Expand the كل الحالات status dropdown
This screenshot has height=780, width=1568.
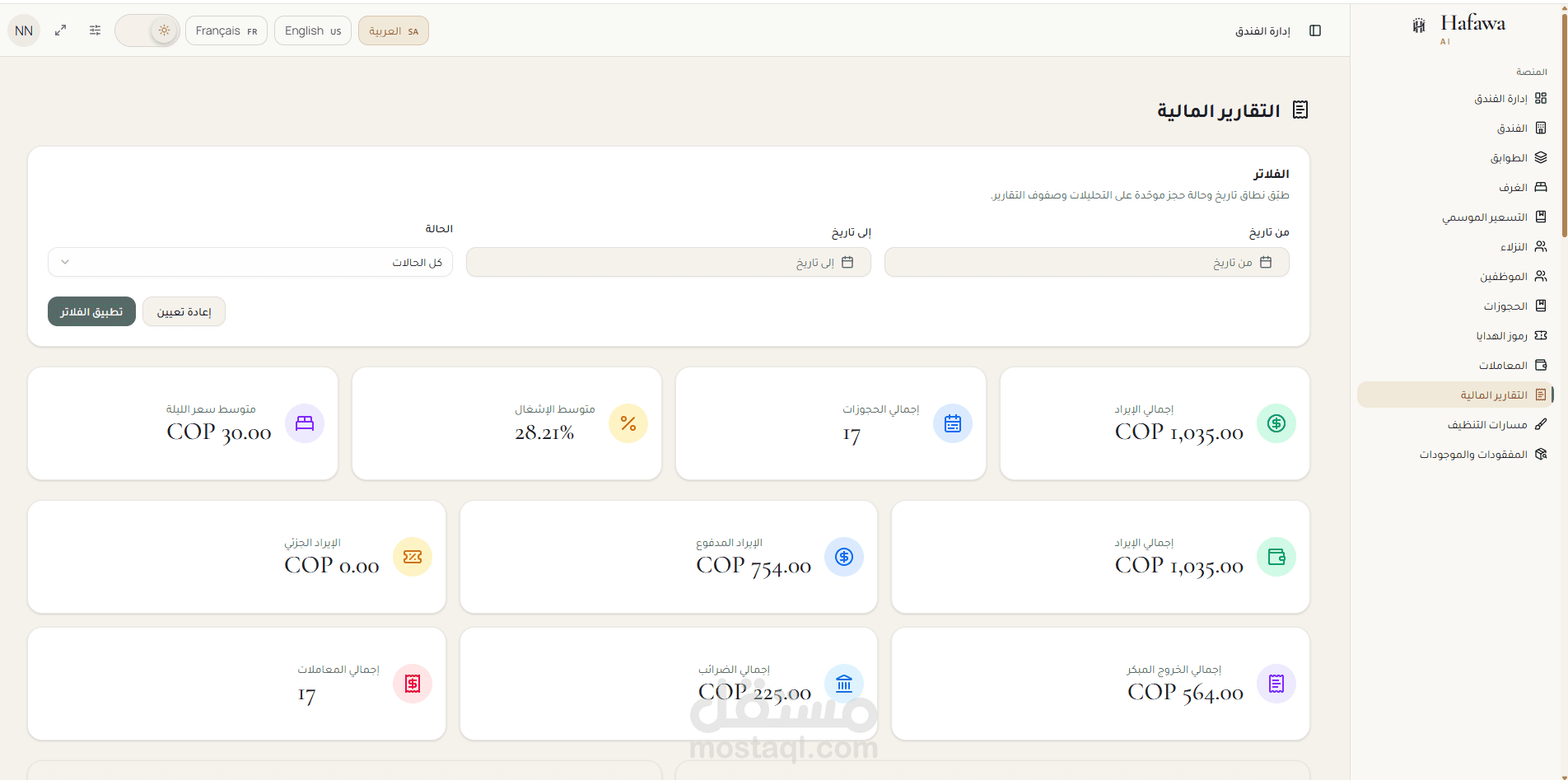pos(250,262)
